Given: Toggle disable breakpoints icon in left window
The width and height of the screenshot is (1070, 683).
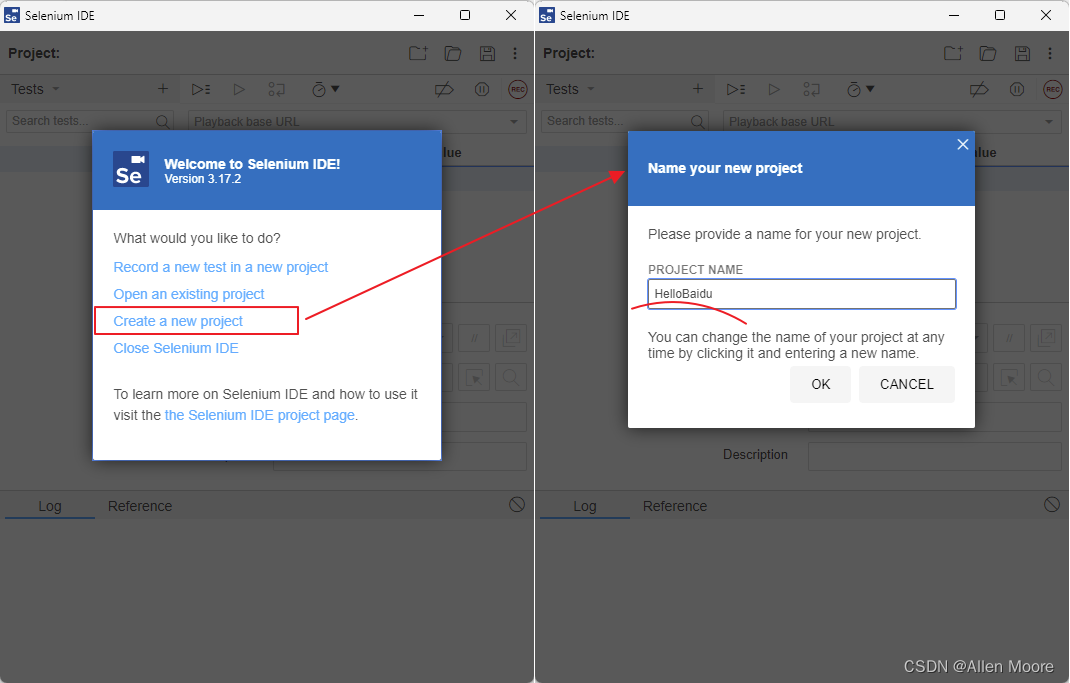Looking at the screenshot, I should click(x=444, y=89).
